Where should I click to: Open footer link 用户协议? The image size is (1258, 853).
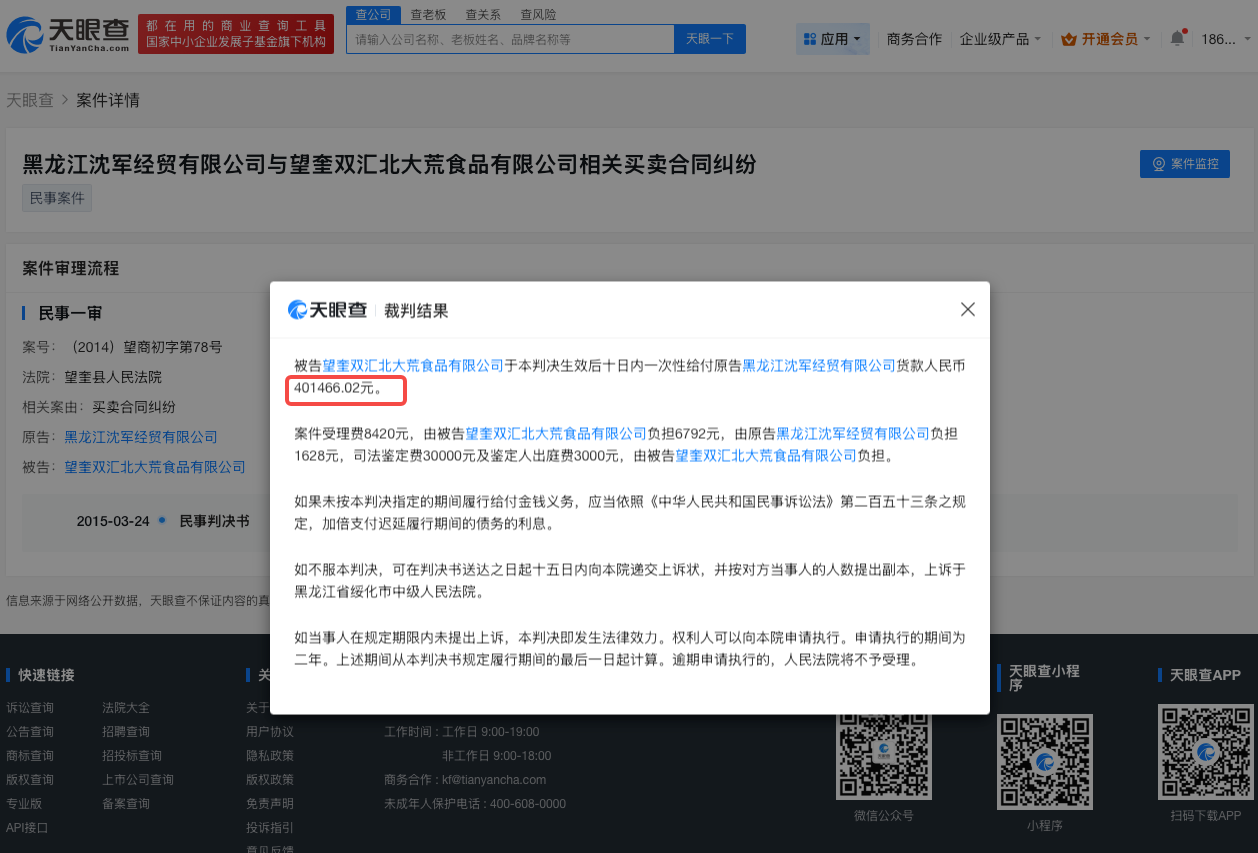270,731
